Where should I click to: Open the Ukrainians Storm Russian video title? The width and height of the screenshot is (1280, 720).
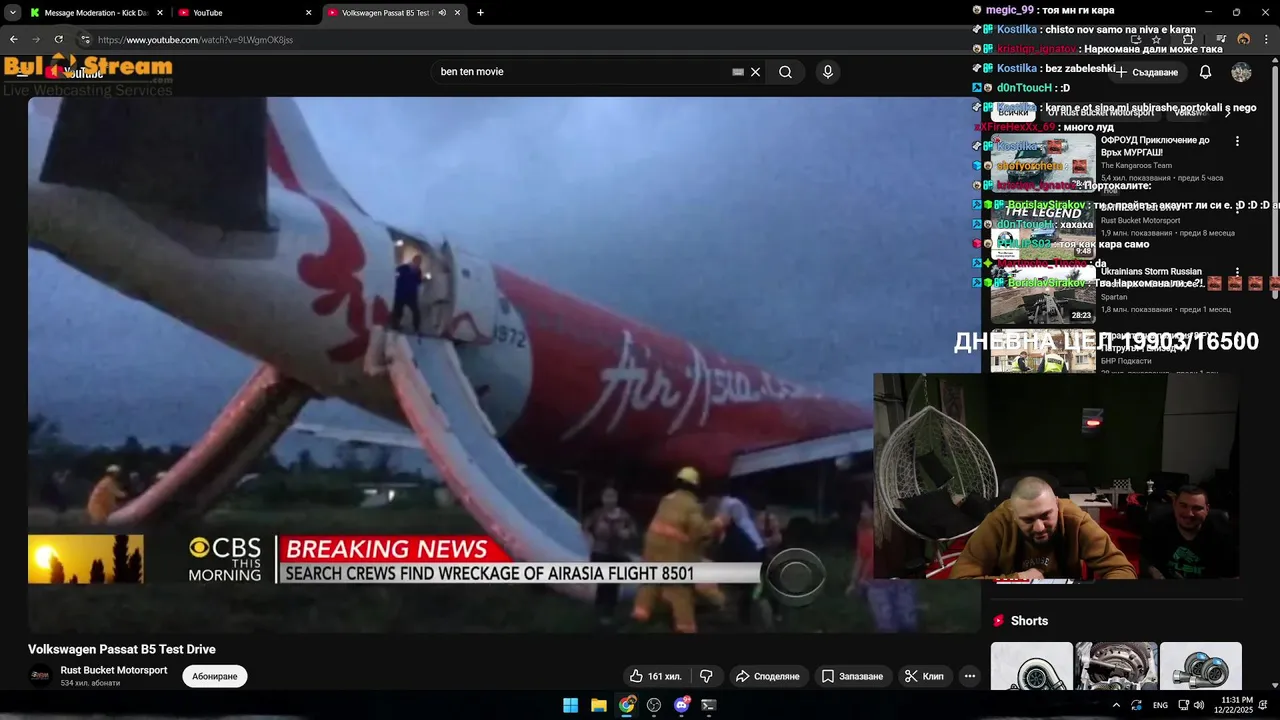pyautogui.click(x=1151, y=277)
